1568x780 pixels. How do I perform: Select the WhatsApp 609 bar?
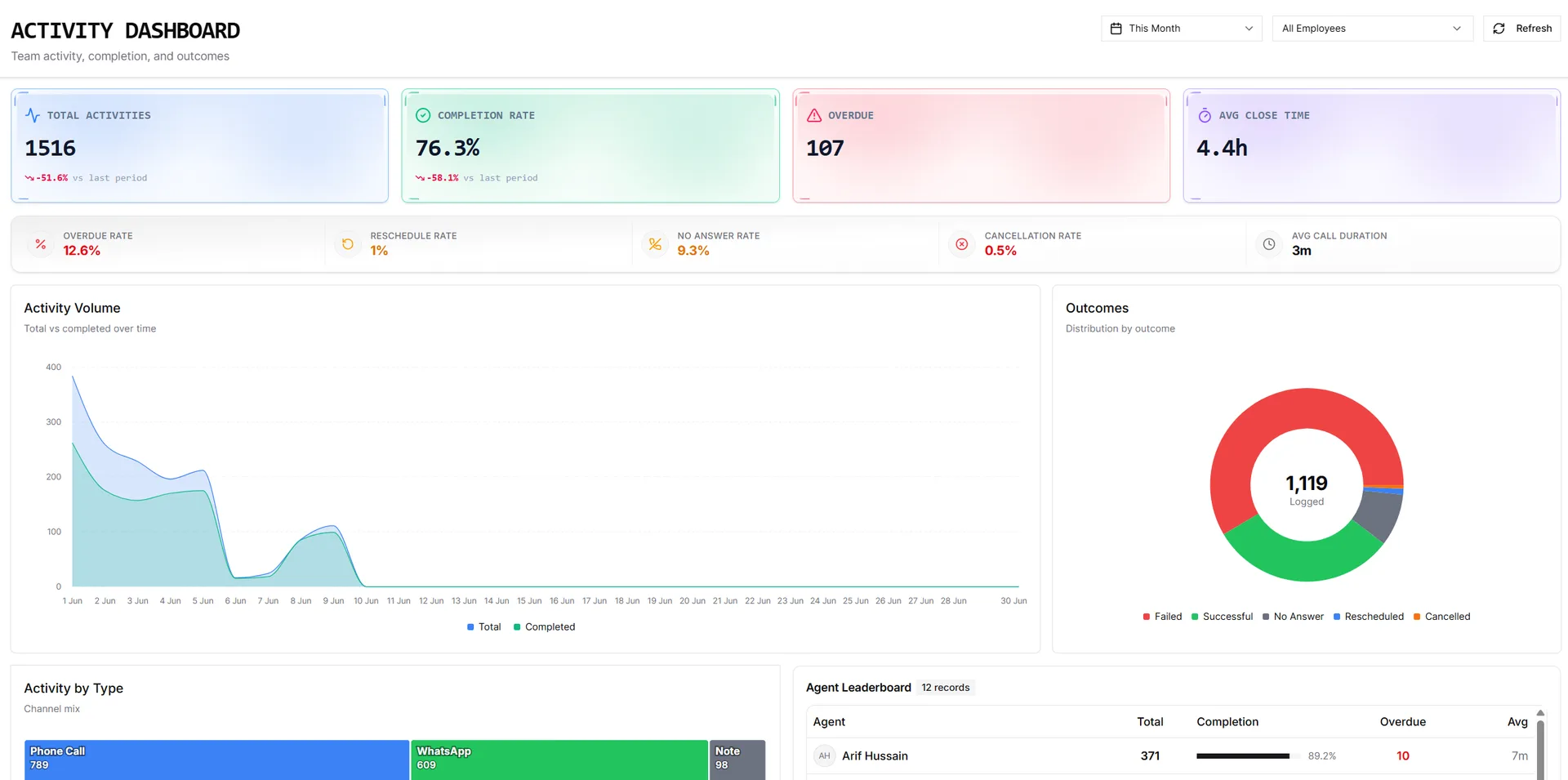559,760
